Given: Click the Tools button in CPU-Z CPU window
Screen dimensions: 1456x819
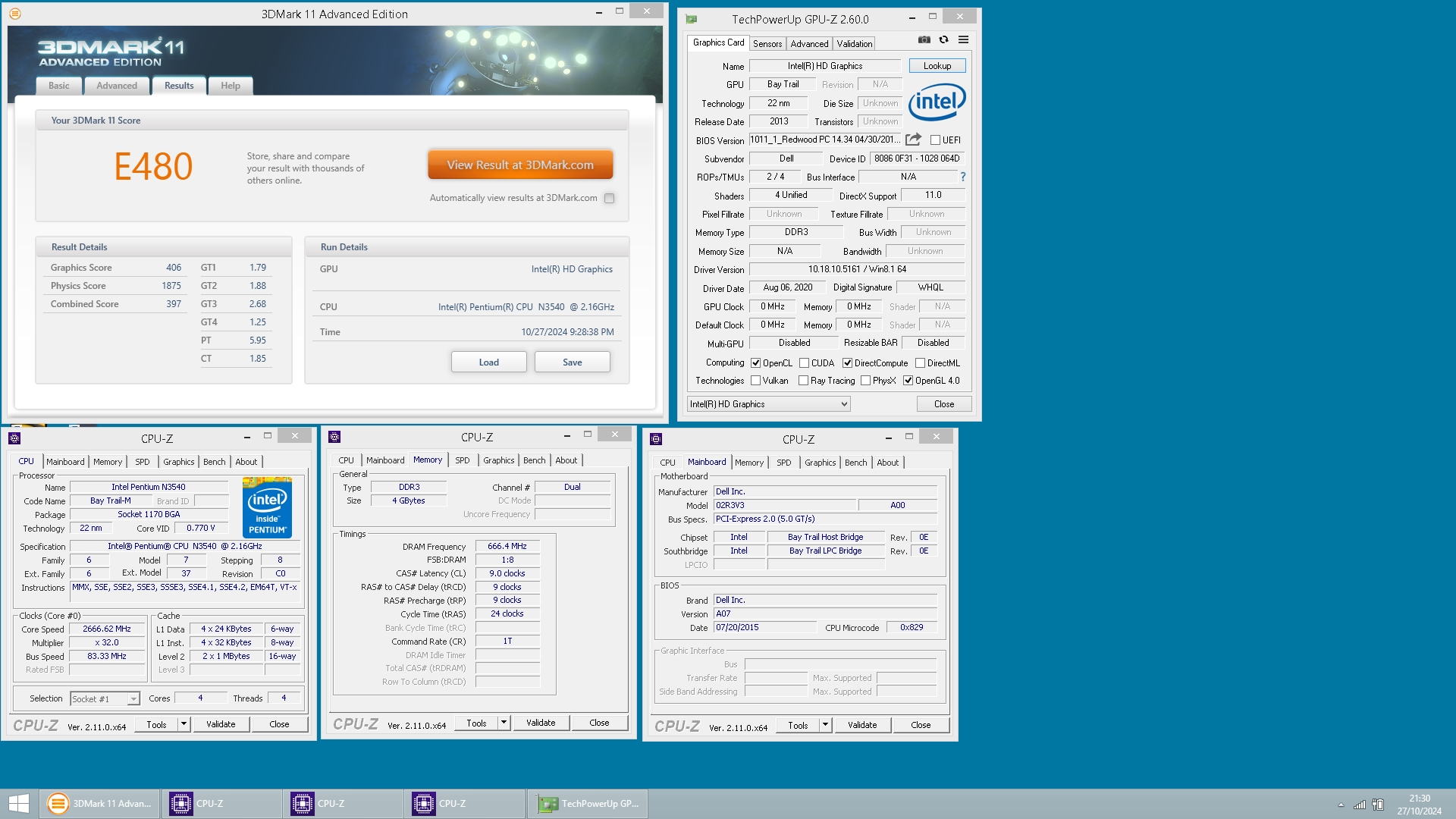Looking at the screenshot, I should pos(156,724).
